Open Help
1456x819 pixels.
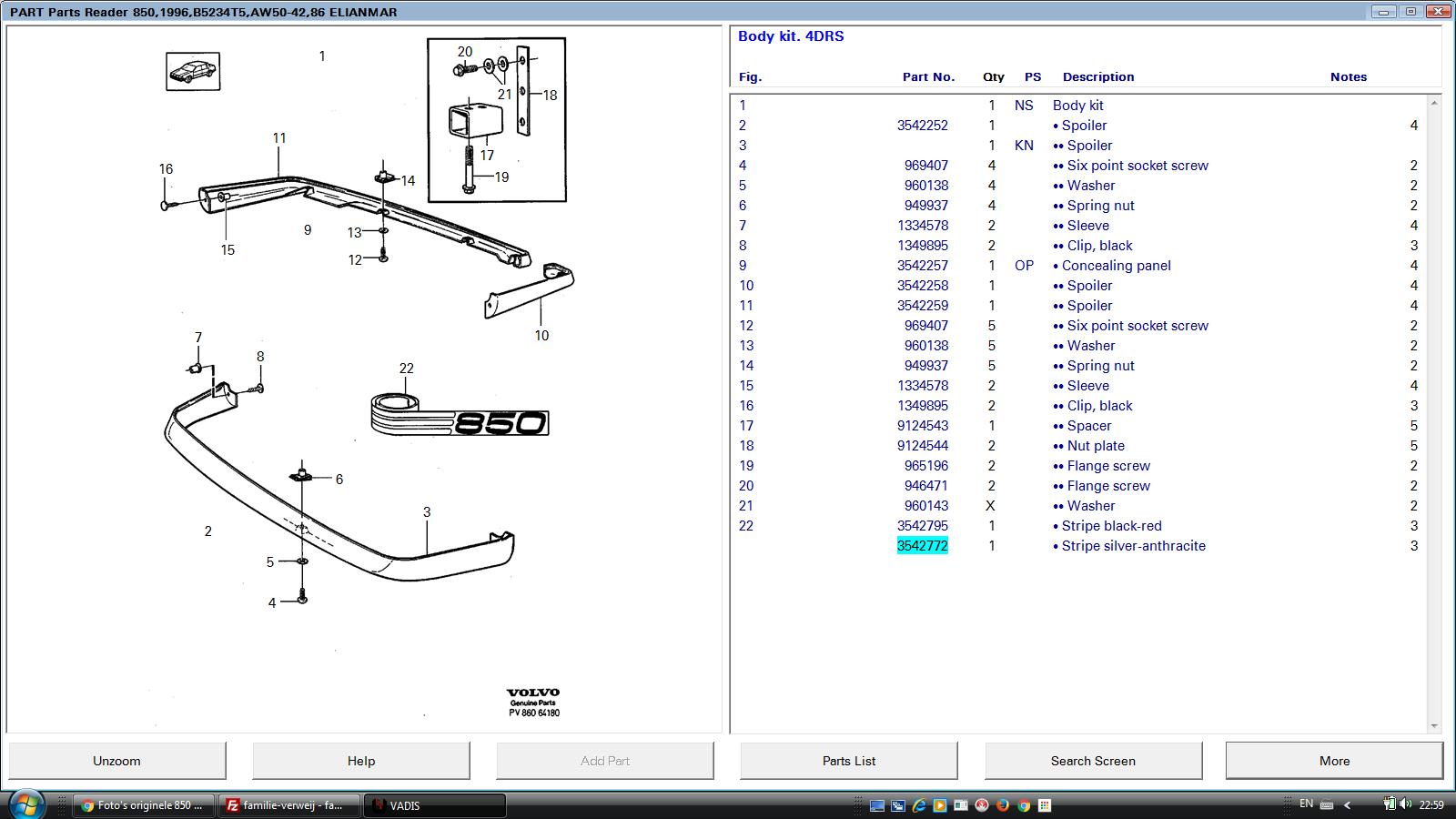tap(360, 761)
